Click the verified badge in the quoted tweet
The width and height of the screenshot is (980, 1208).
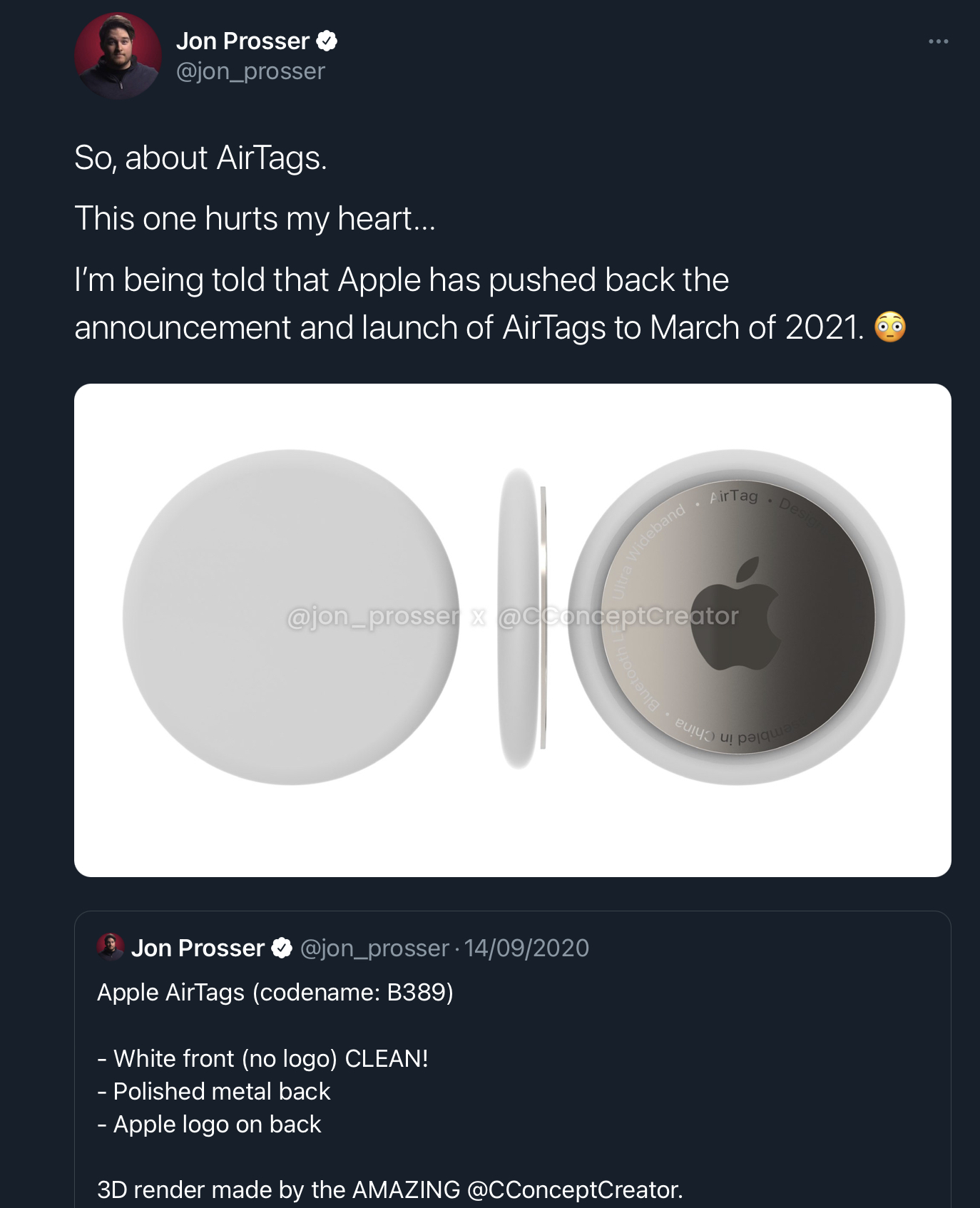coord(282,948)
